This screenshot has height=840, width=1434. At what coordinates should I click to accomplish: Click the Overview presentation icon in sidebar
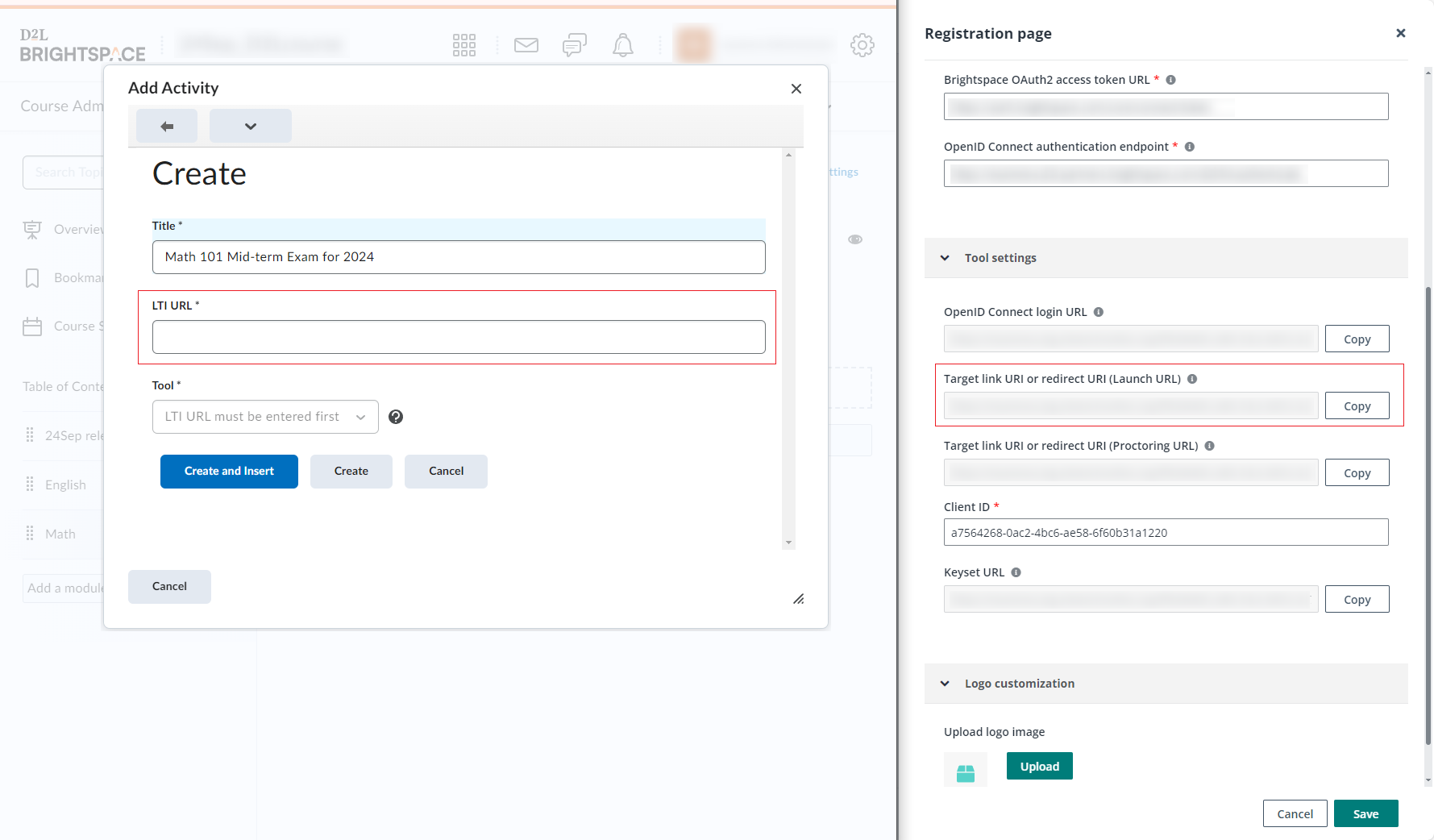coord(32,230)
